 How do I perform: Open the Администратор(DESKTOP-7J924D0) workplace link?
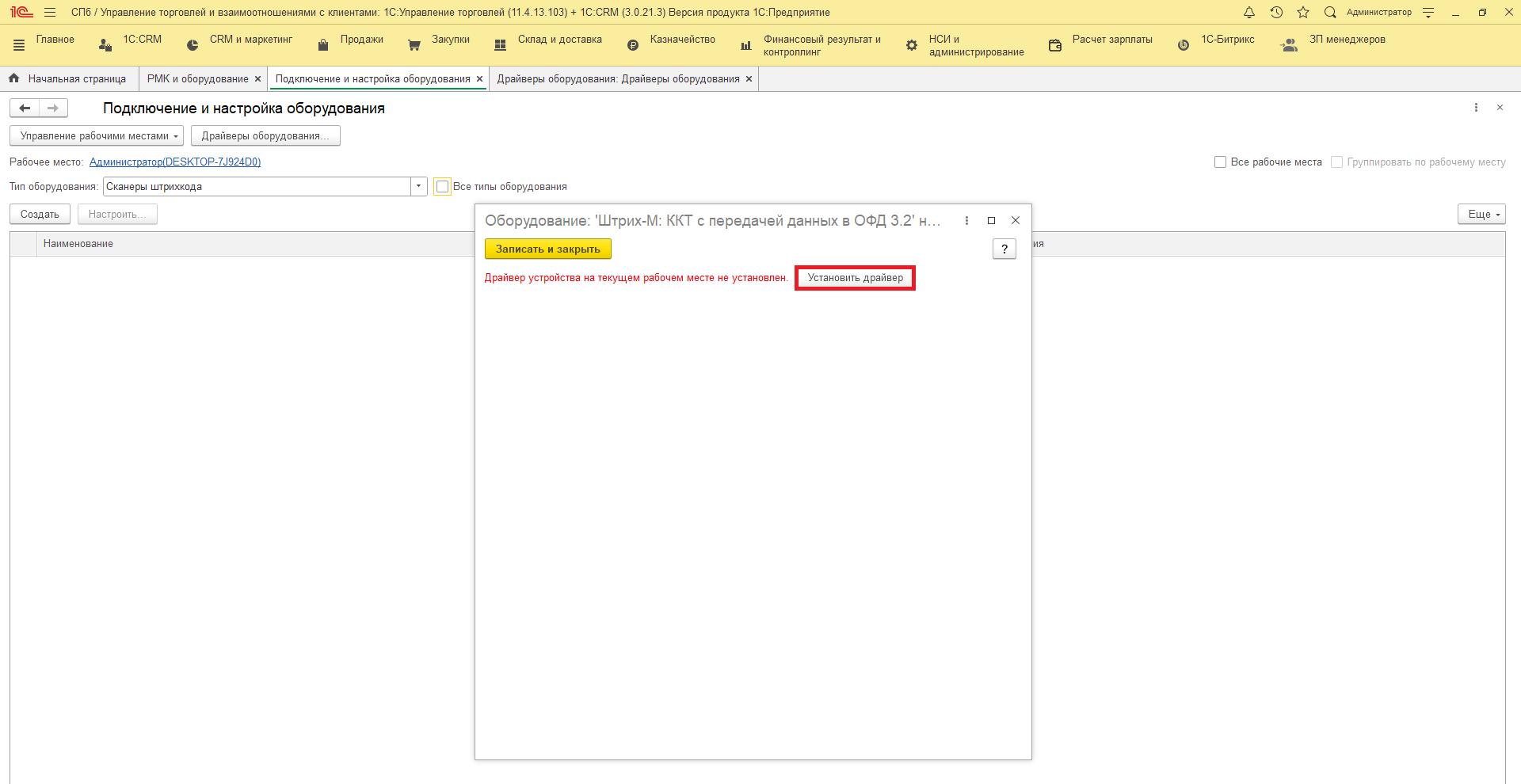click(175, 162)
